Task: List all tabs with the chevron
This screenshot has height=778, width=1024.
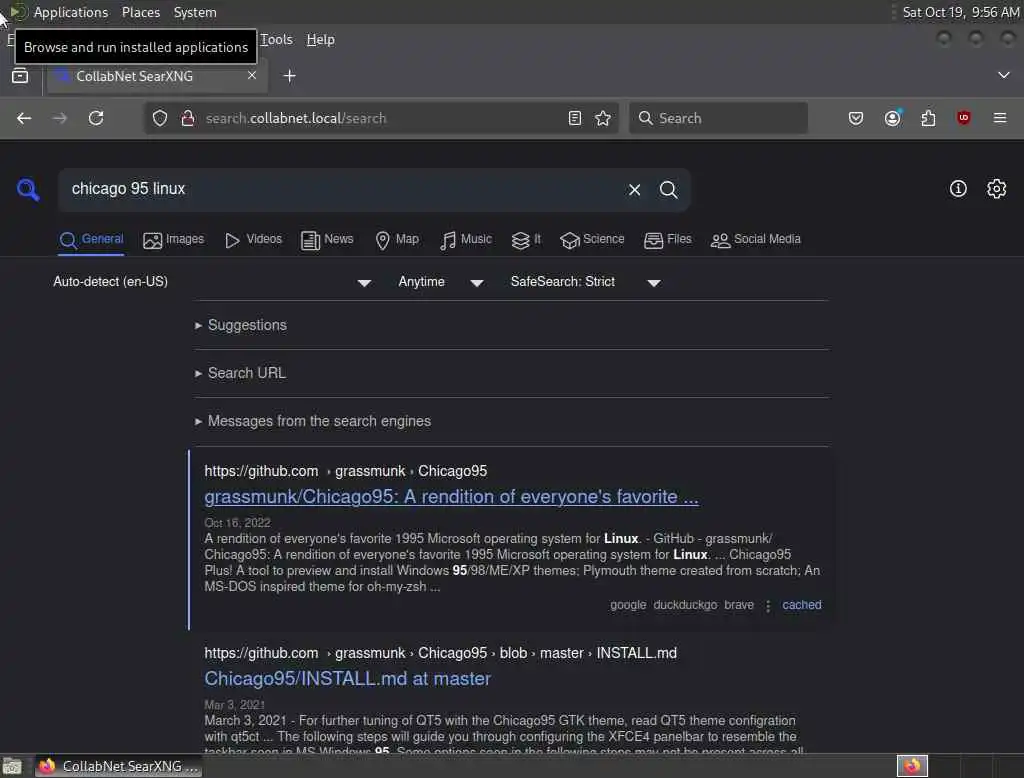Action: [x=1003, y=75]
